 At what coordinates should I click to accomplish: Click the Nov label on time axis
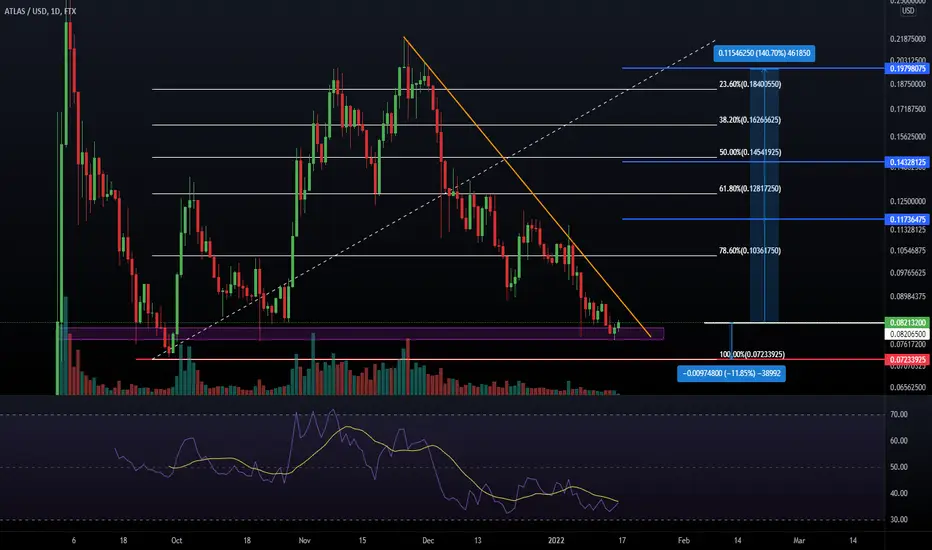304,540
